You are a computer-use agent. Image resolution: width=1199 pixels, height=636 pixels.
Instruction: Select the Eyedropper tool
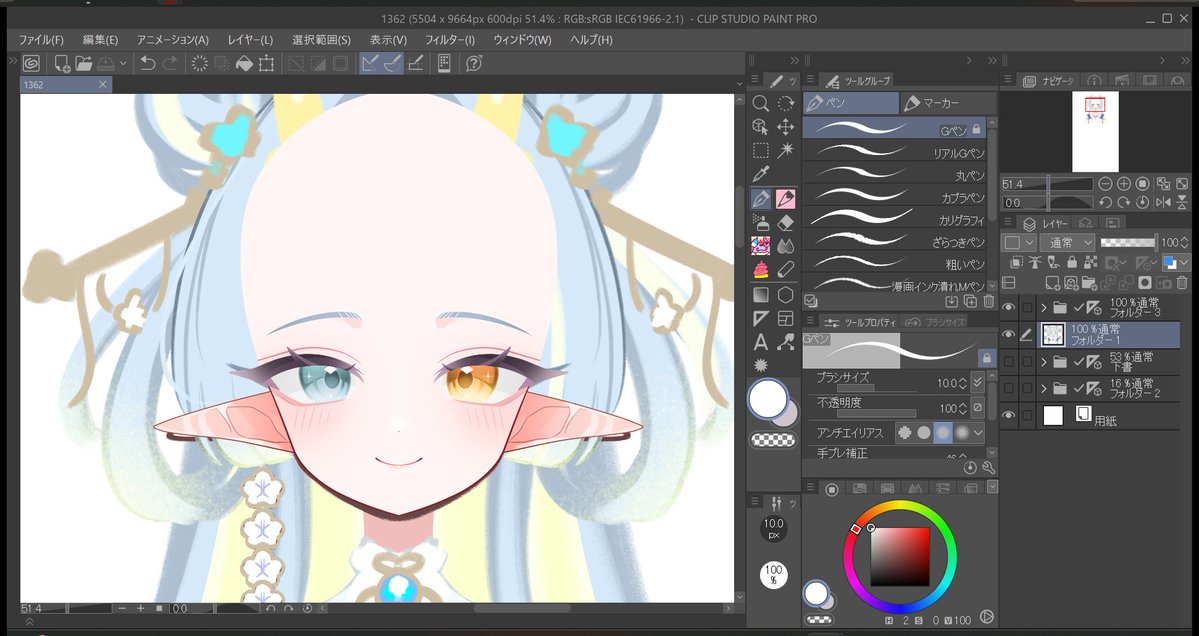[760, 174]
